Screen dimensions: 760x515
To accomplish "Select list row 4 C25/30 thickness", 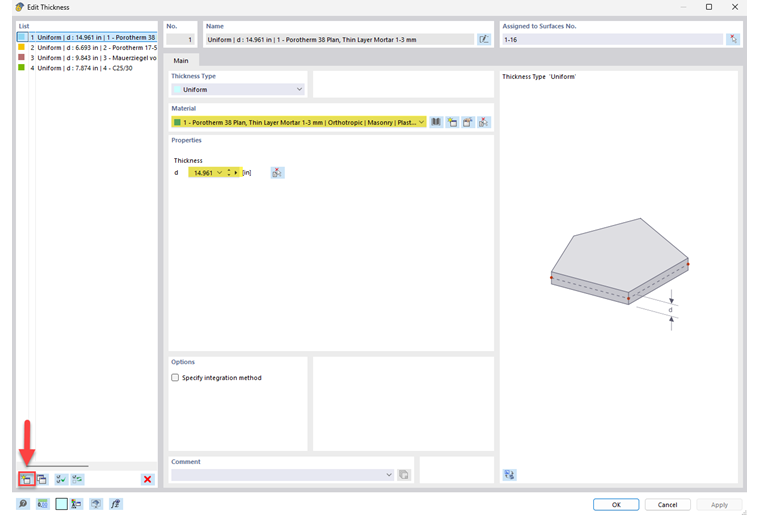I will 87,68.
